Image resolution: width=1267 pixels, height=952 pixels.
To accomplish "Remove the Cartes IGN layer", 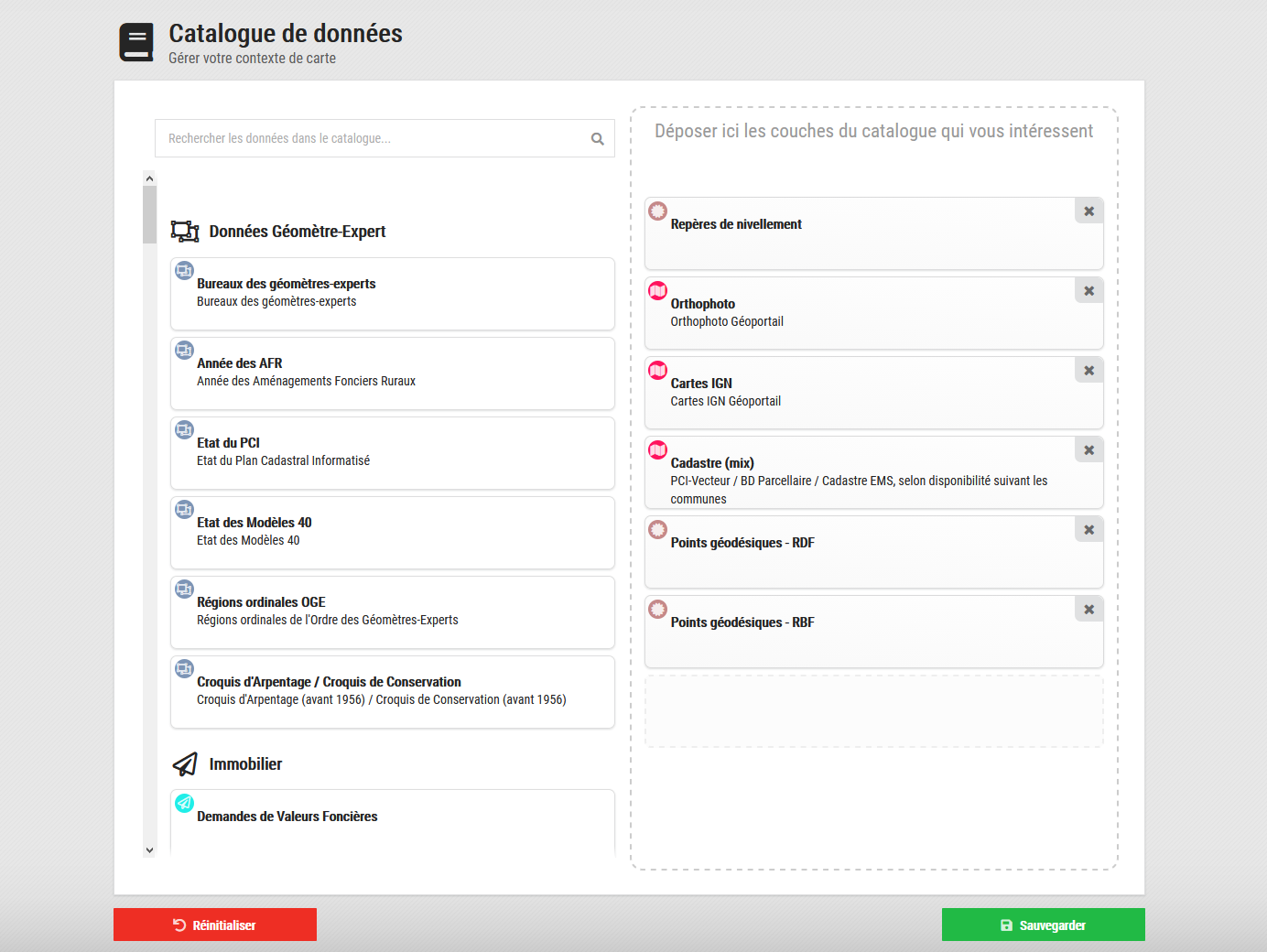I will click(x=1088, y=371).
